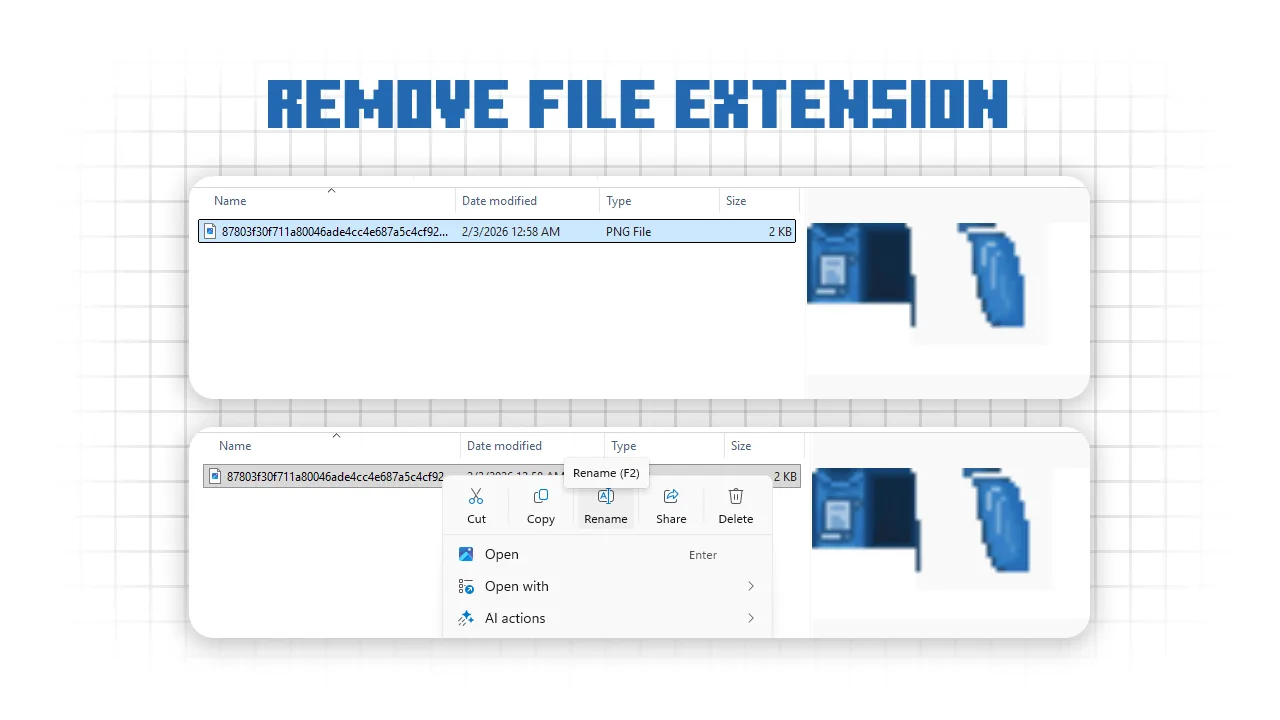Screen dimensions: 1280x720
Task: Click the AI actions sparkle icon
Action: pos(465,618)
